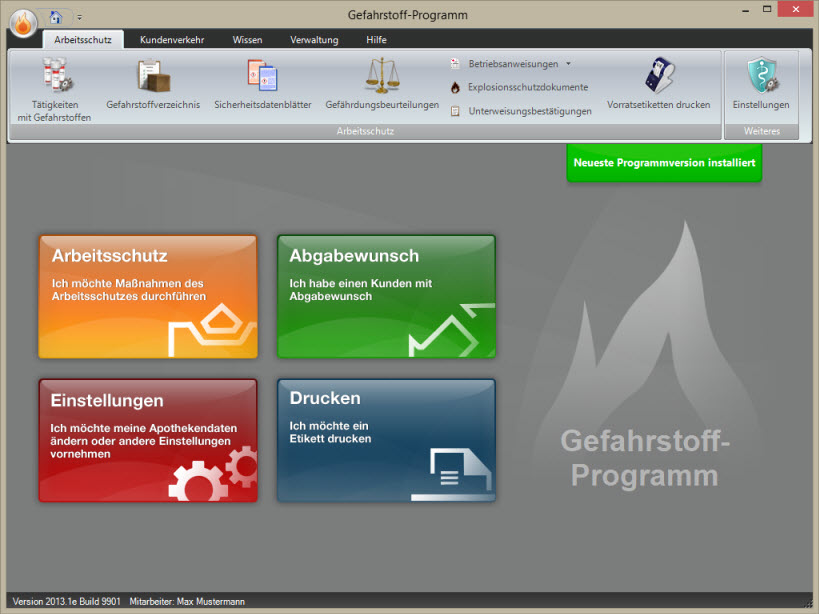
Task: Click the Explosionsschutzdokumente label
Action: (x=528, y=87)
